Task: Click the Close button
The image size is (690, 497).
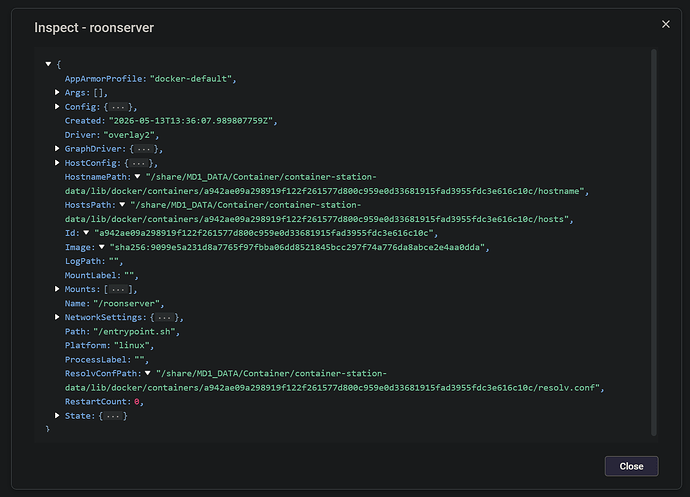Action: pyautogui.click(x=631, y=466)
